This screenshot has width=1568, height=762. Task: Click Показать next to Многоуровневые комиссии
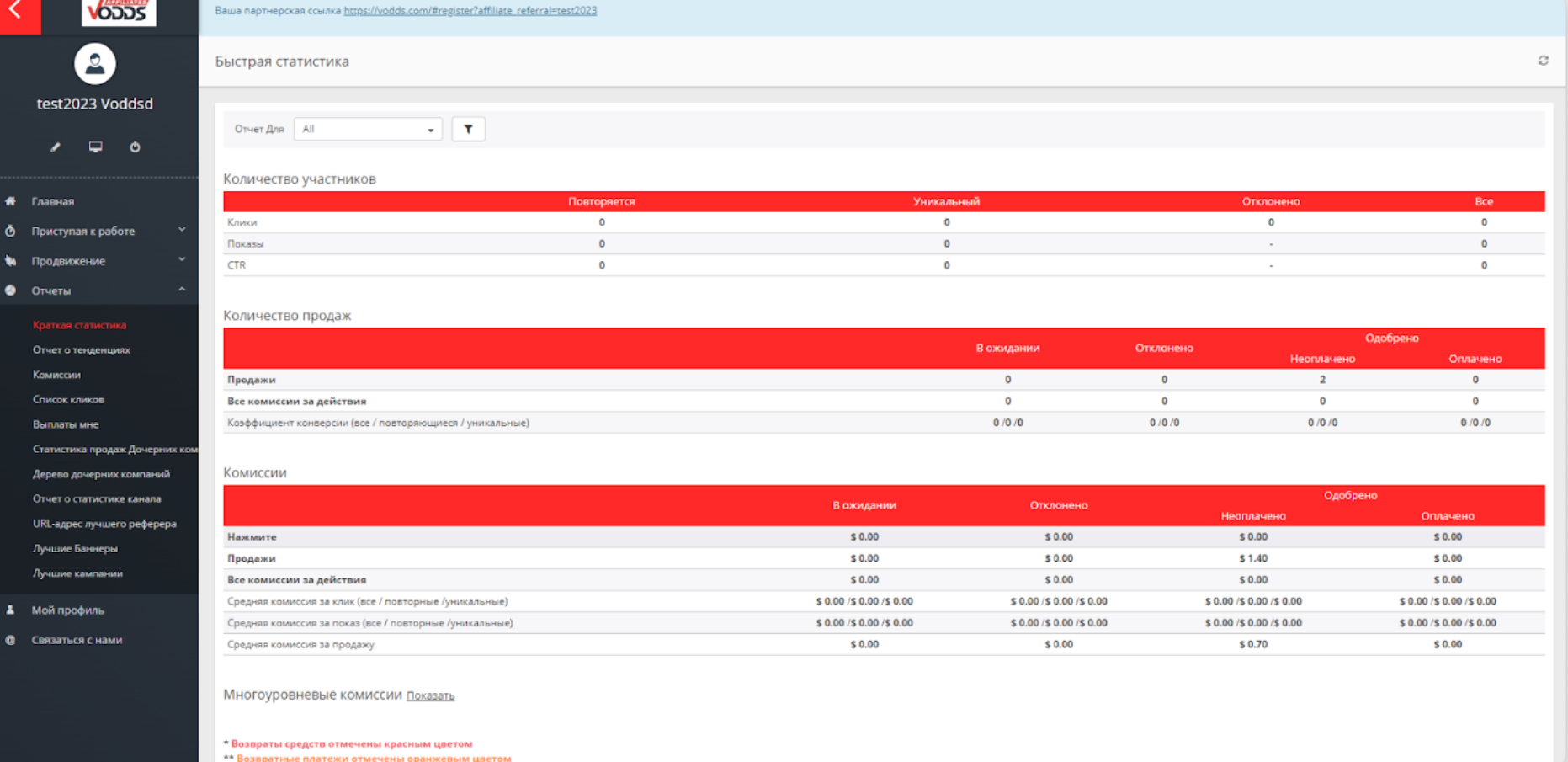tap(430, 695)
